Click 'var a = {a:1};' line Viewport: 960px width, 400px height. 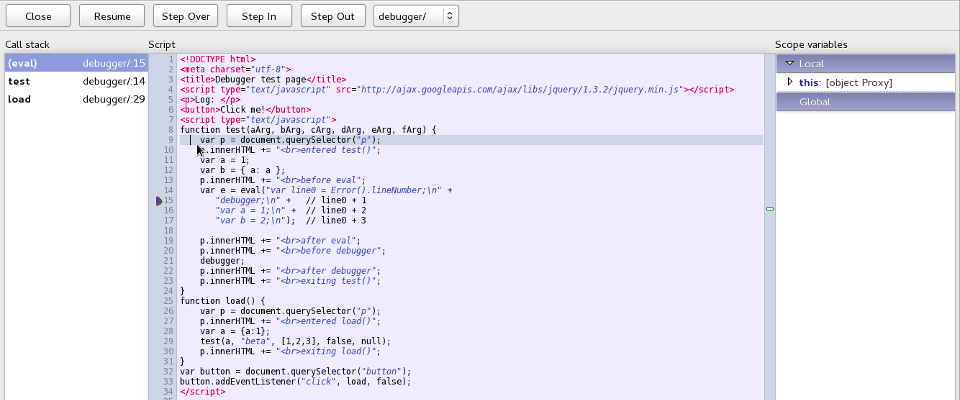[235, 331]
